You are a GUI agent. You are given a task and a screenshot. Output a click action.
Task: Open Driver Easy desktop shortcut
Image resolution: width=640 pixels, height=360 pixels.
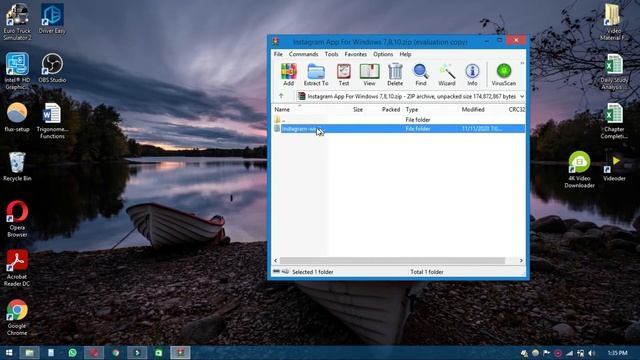coord(52,18)
